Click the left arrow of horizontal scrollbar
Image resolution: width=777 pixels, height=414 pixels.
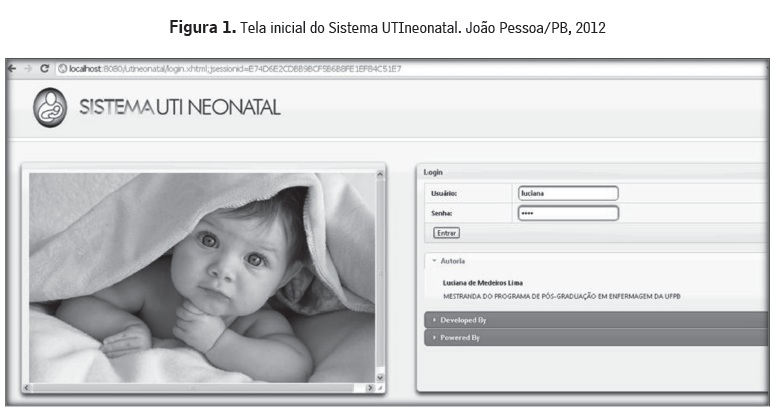point(26,388)
